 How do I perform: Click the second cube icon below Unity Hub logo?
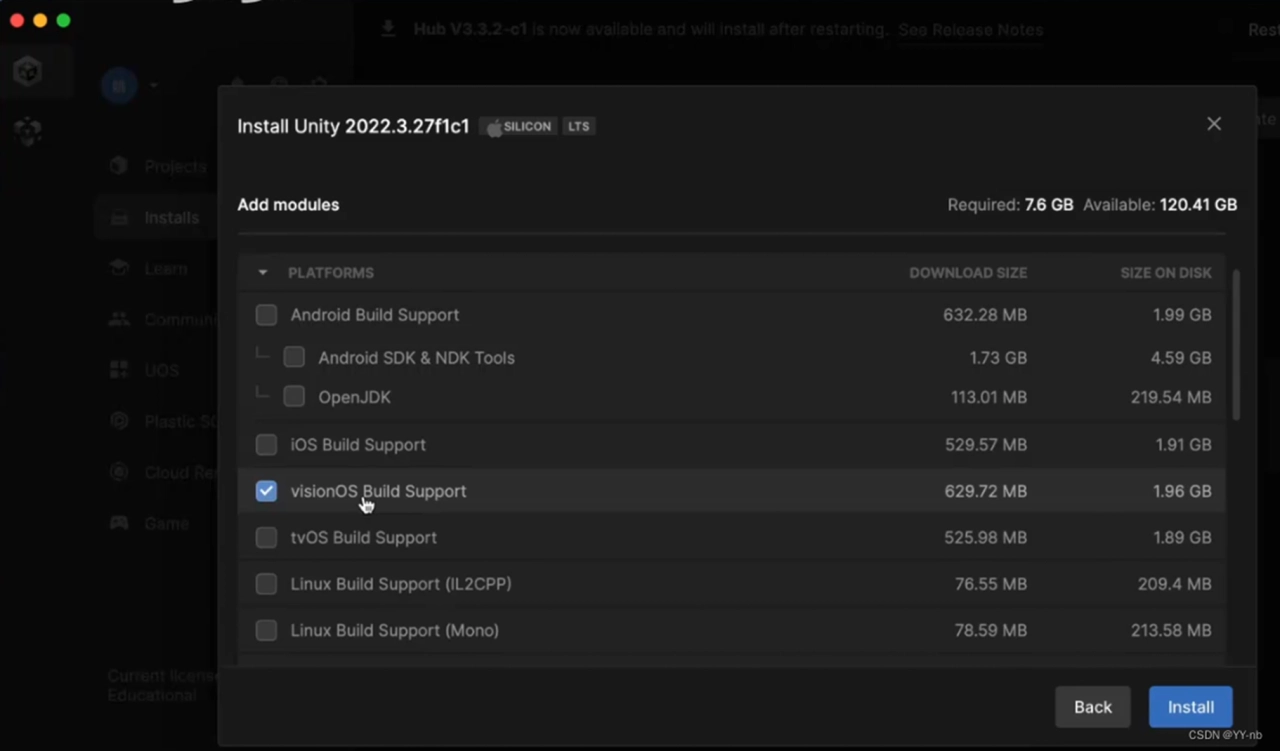pyautogui.click(x=28, y=131)
